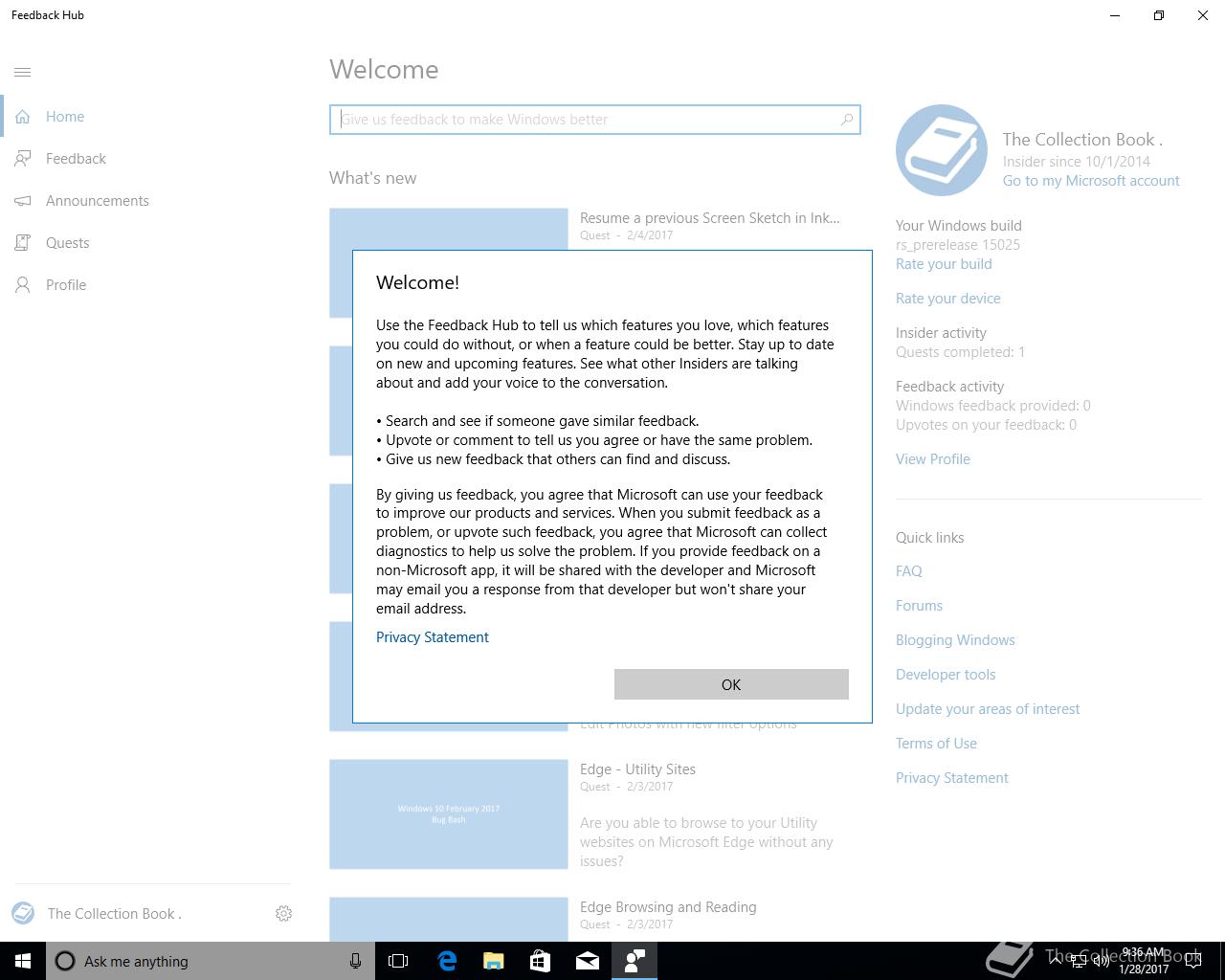Click OK to dismiss the Welcome dialog
The image size is (1225, 980).
[731, 684]
